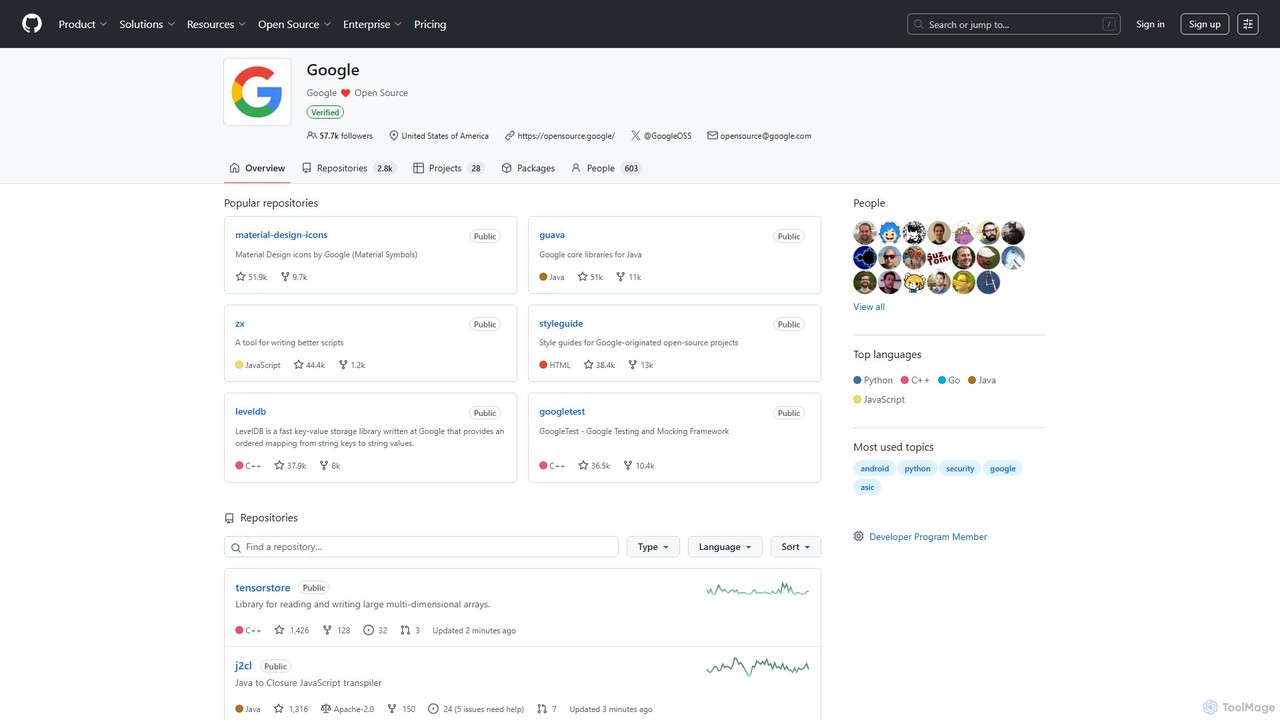The image size is (1280, 720).
Task: Filter by C++ top language
Action: pos(915,380)
